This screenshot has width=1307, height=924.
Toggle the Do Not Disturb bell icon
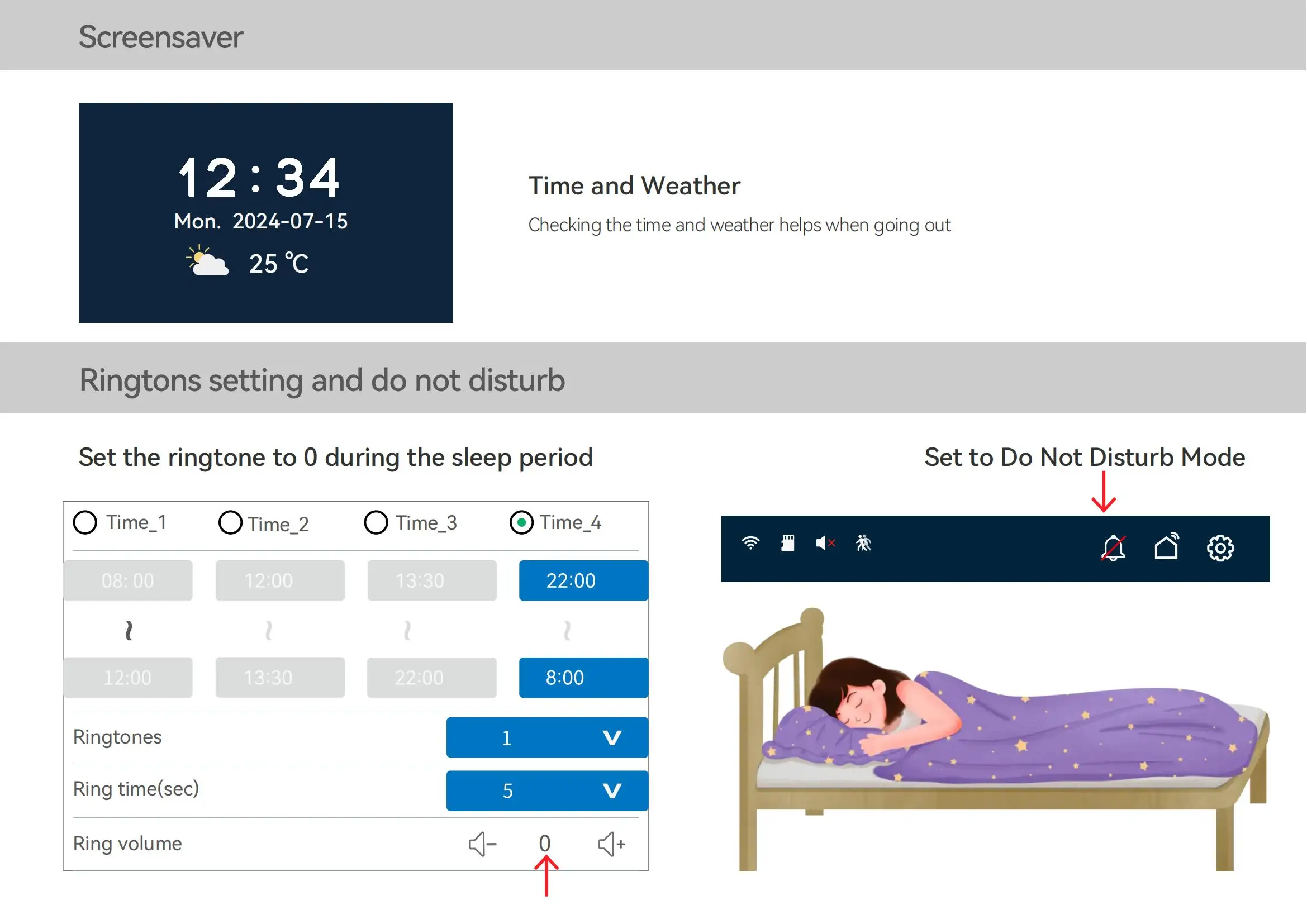(1114, 549)
